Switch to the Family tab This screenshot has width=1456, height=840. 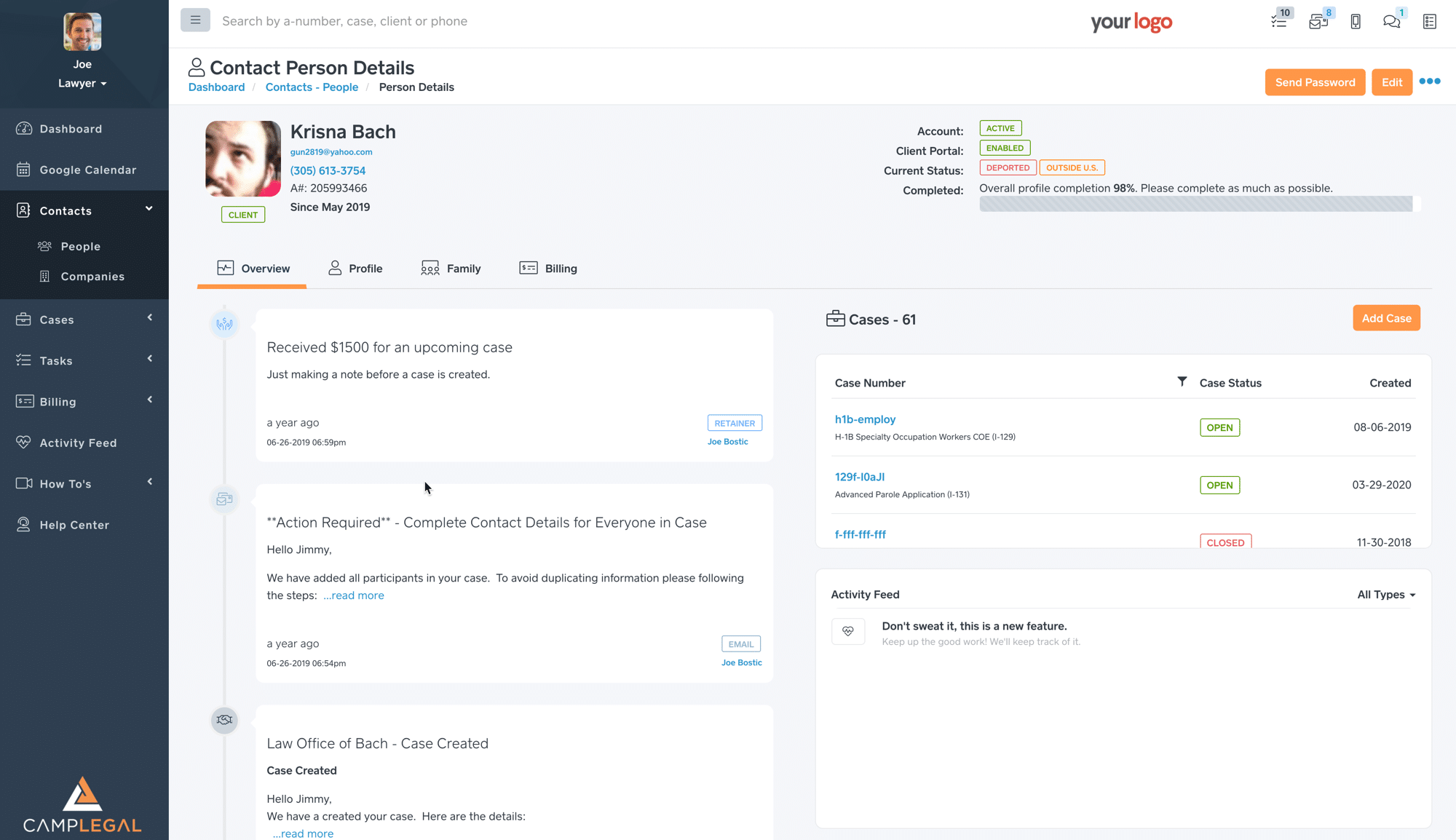coord(451,269)
